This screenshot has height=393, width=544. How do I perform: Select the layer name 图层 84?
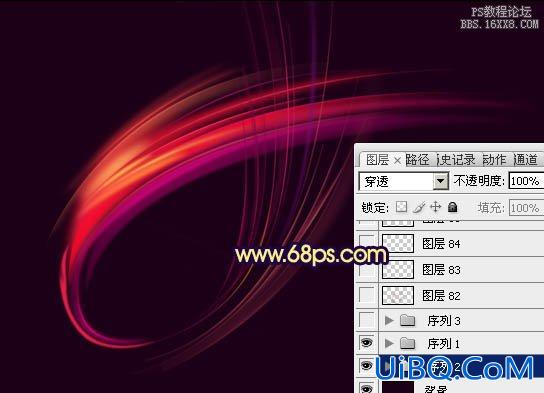tap(441, 244)
